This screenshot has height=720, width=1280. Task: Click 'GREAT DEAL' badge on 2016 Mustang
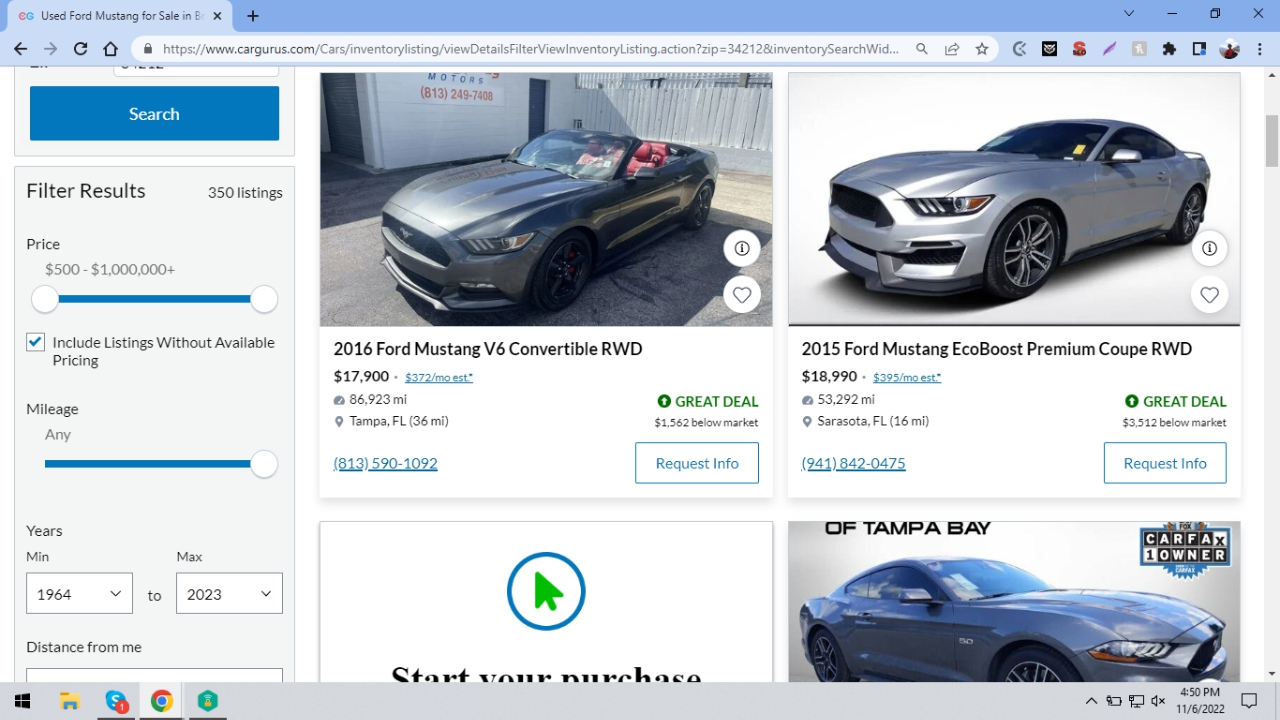pyautogui.click(x=708, y=401)
